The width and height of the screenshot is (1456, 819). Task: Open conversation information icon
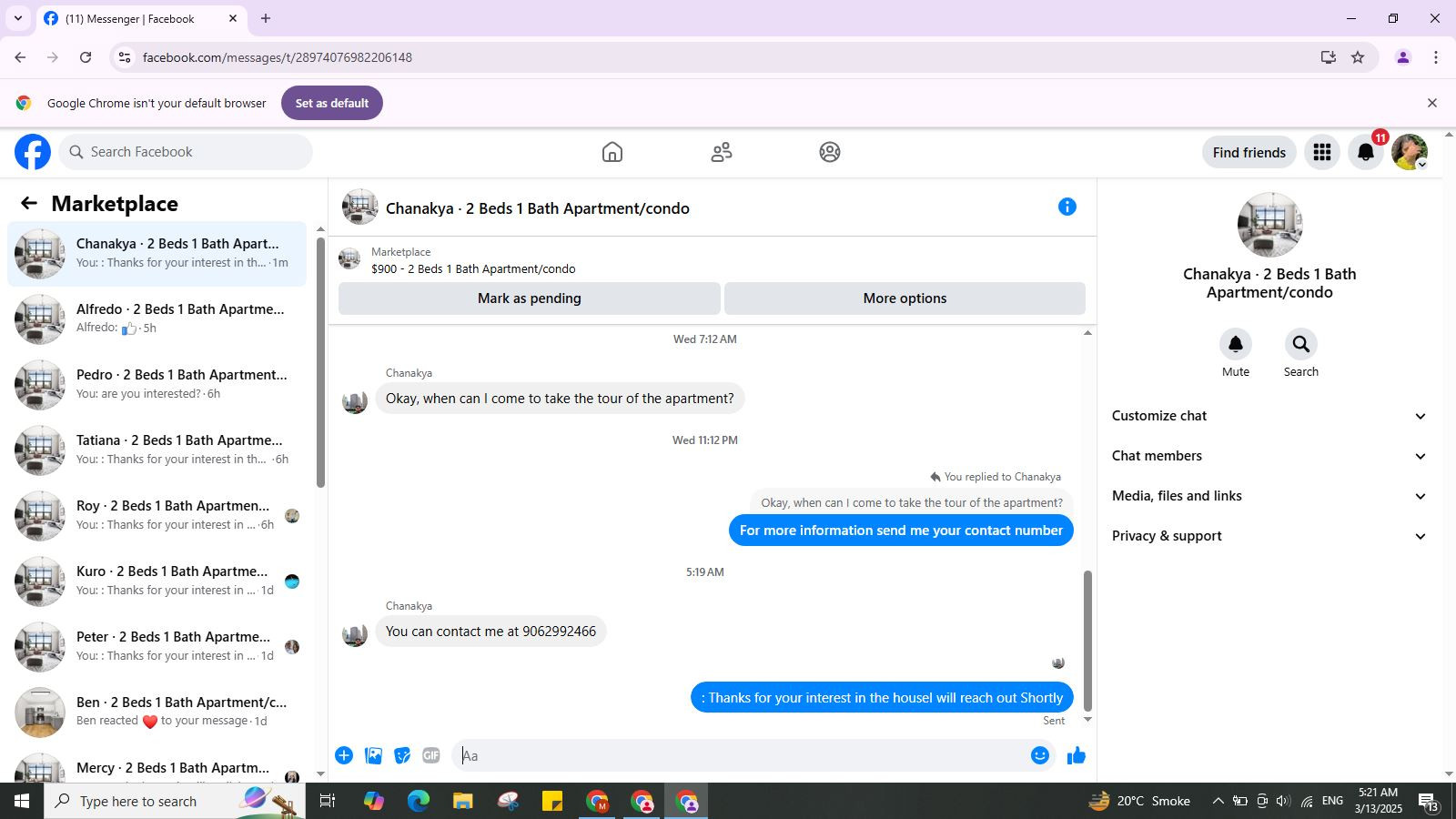click(x=1067, y=207)
